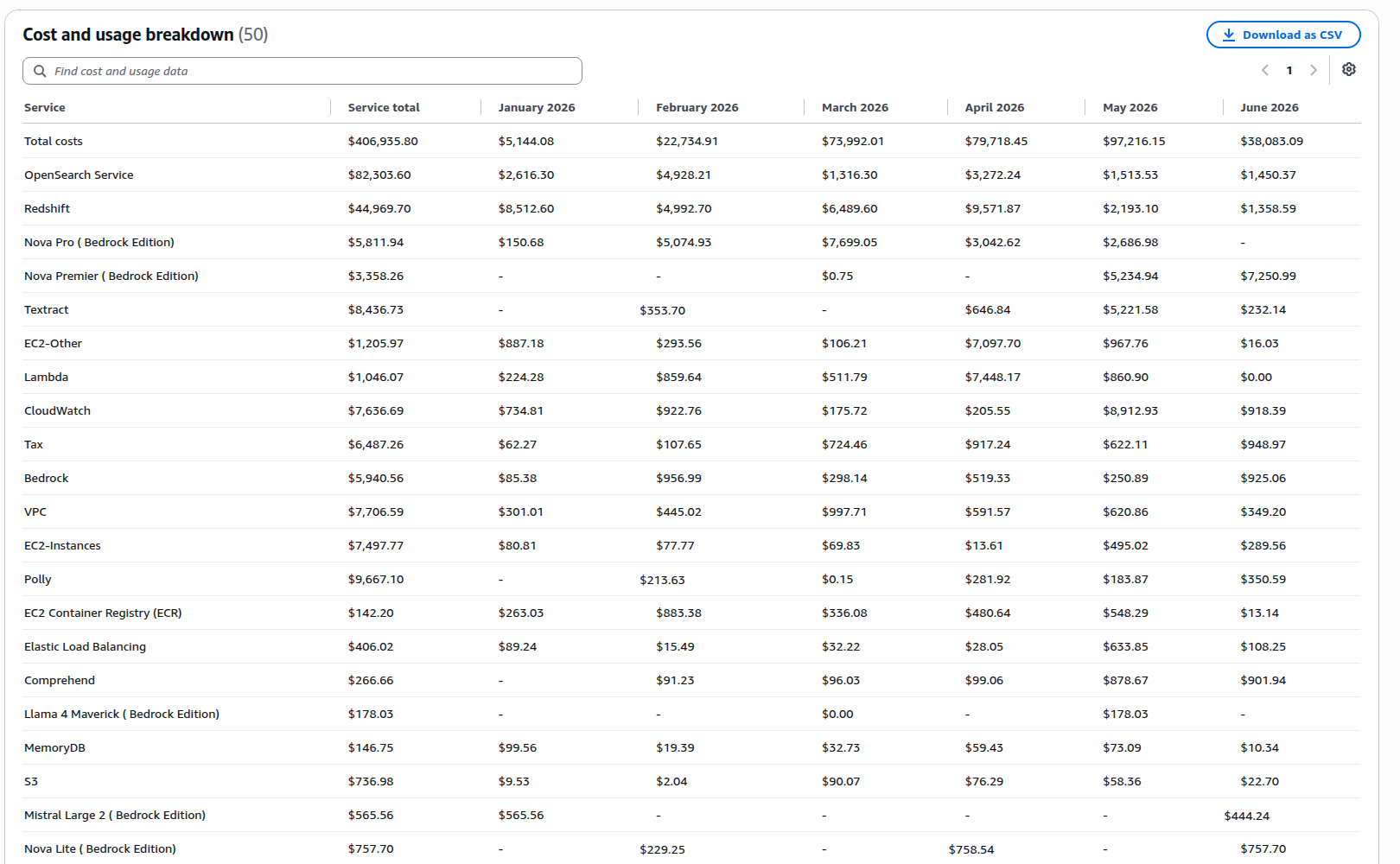Click Download as CSV button

1283,35
